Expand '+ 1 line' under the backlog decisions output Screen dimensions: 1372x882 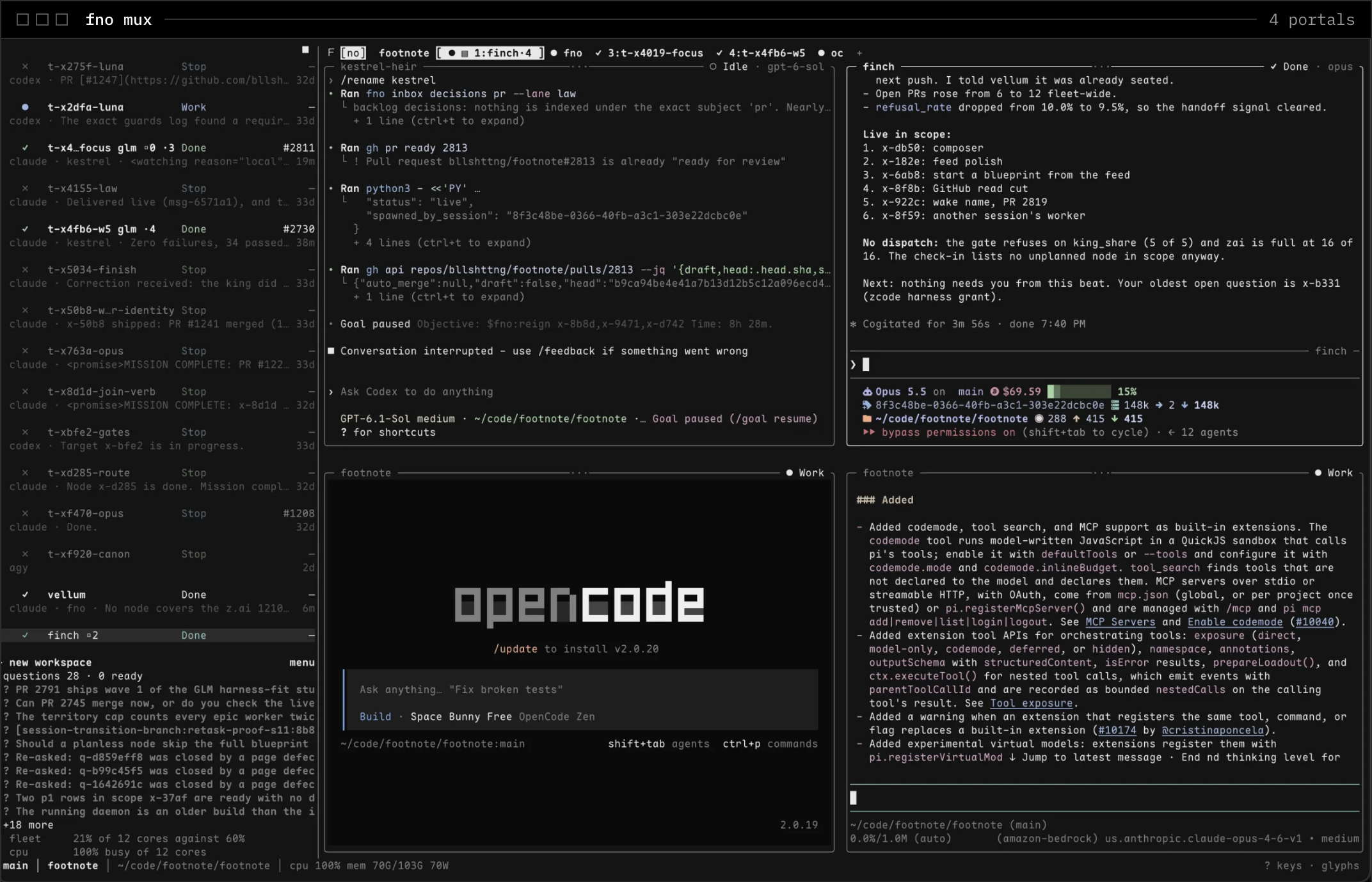pyautogui.click(x=438, y=121)
